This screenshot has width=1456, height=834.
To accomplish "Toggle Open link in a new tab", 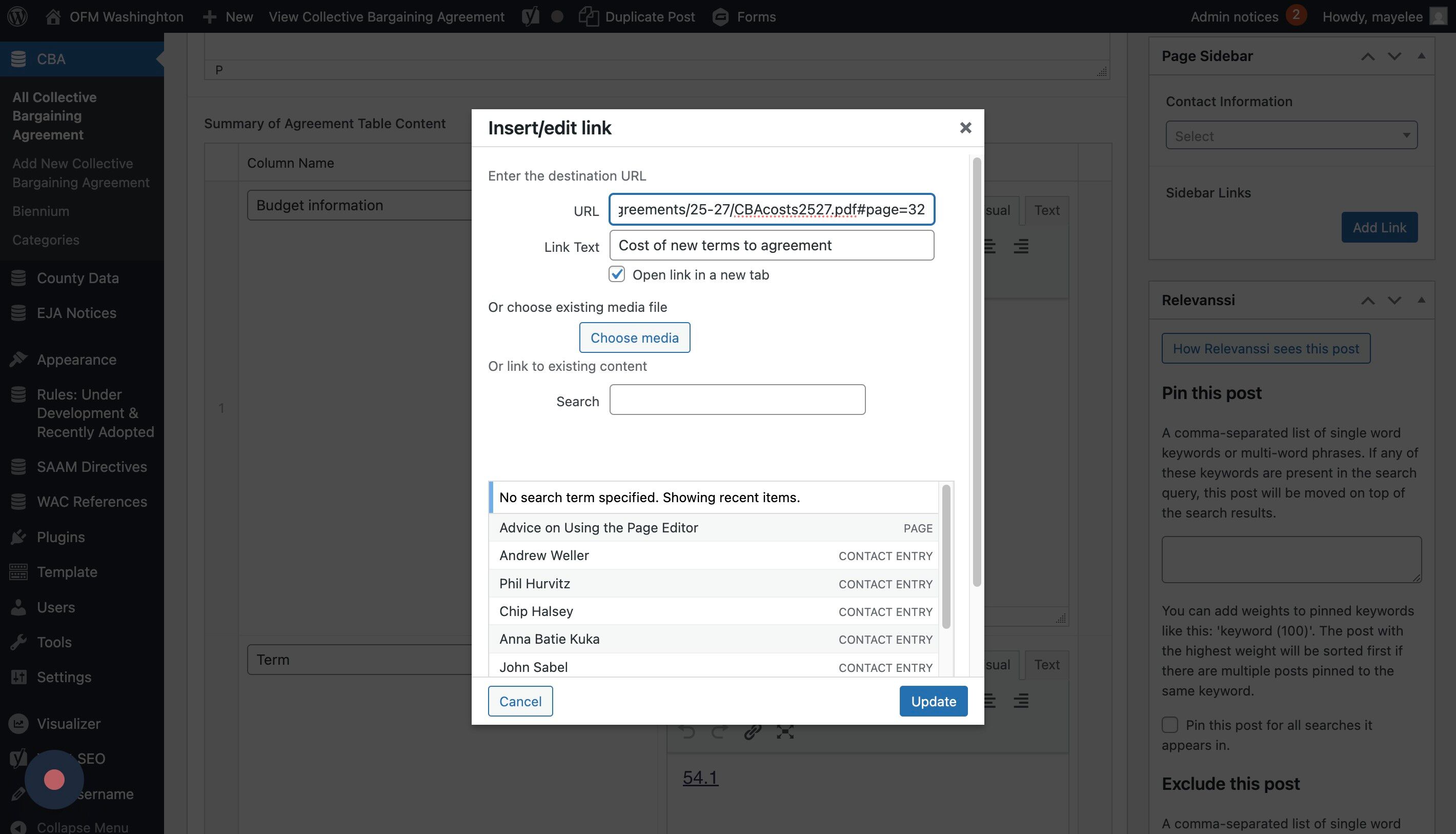I will [617, 274].
